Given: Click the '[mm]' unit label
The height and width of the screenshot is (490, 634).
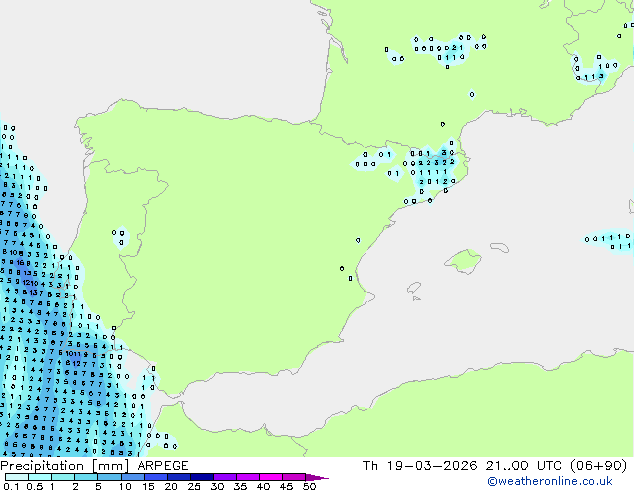Looking at the screenshot, I should click(x=111, y=466).
